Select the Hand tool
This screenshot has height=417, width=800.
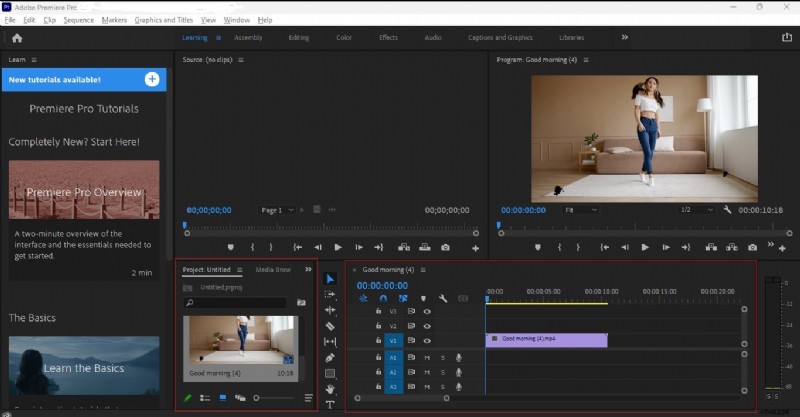[330, 389]
